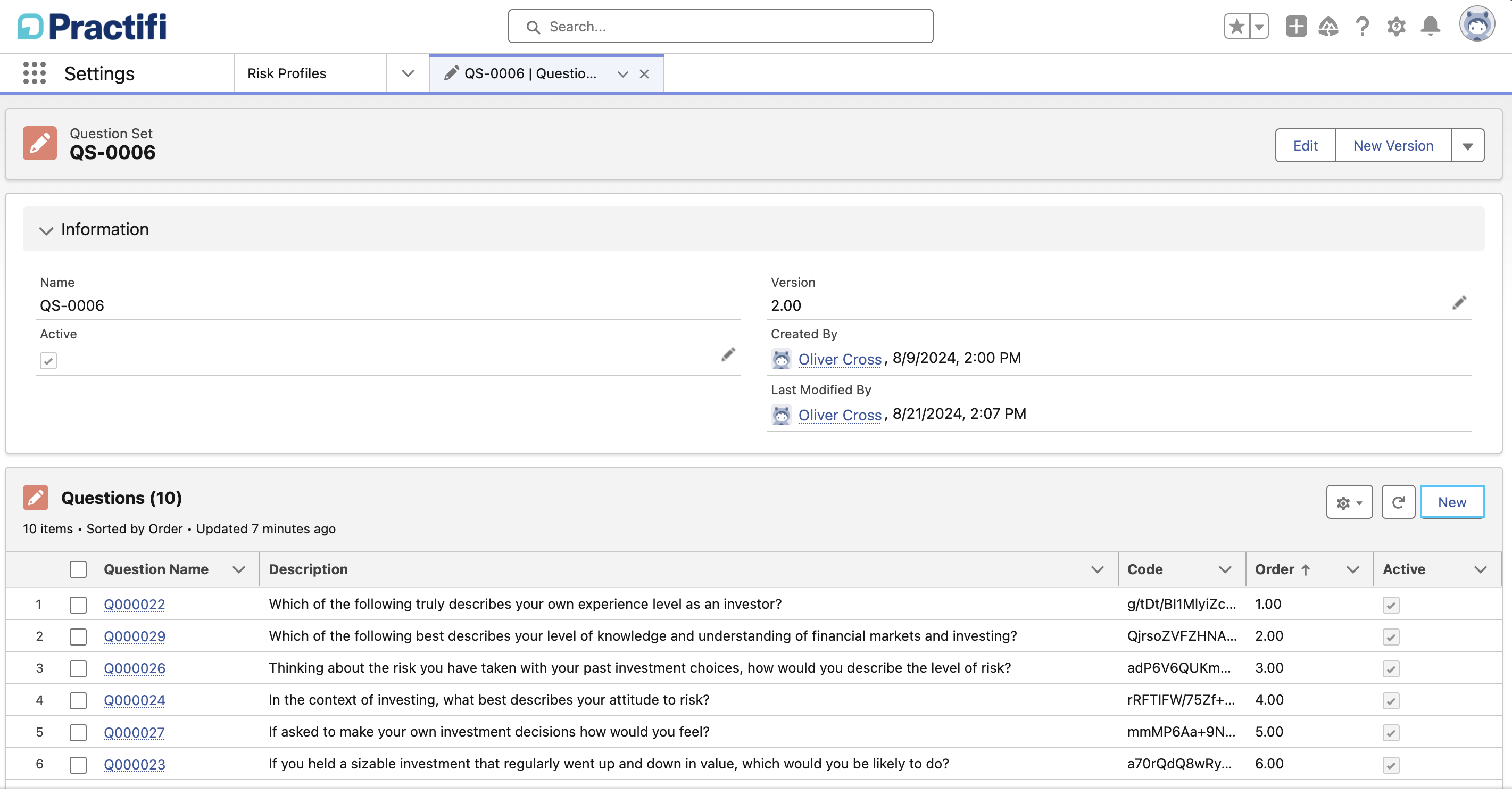Select the Q000029 row checkbox

tap(78, 636)
